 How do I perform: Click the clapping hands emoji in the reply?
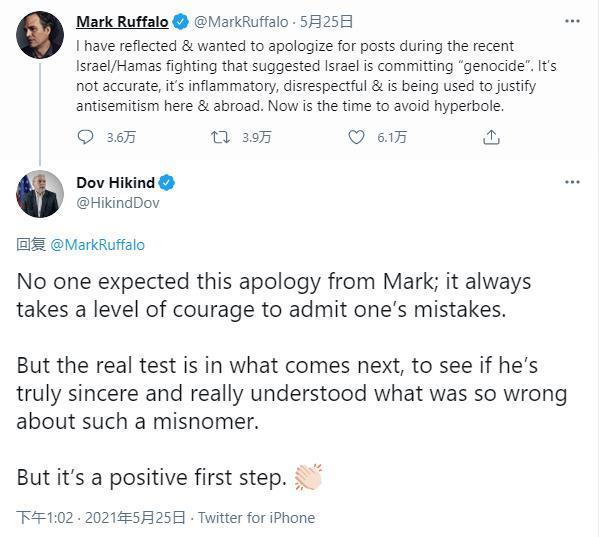pos(308,477)
